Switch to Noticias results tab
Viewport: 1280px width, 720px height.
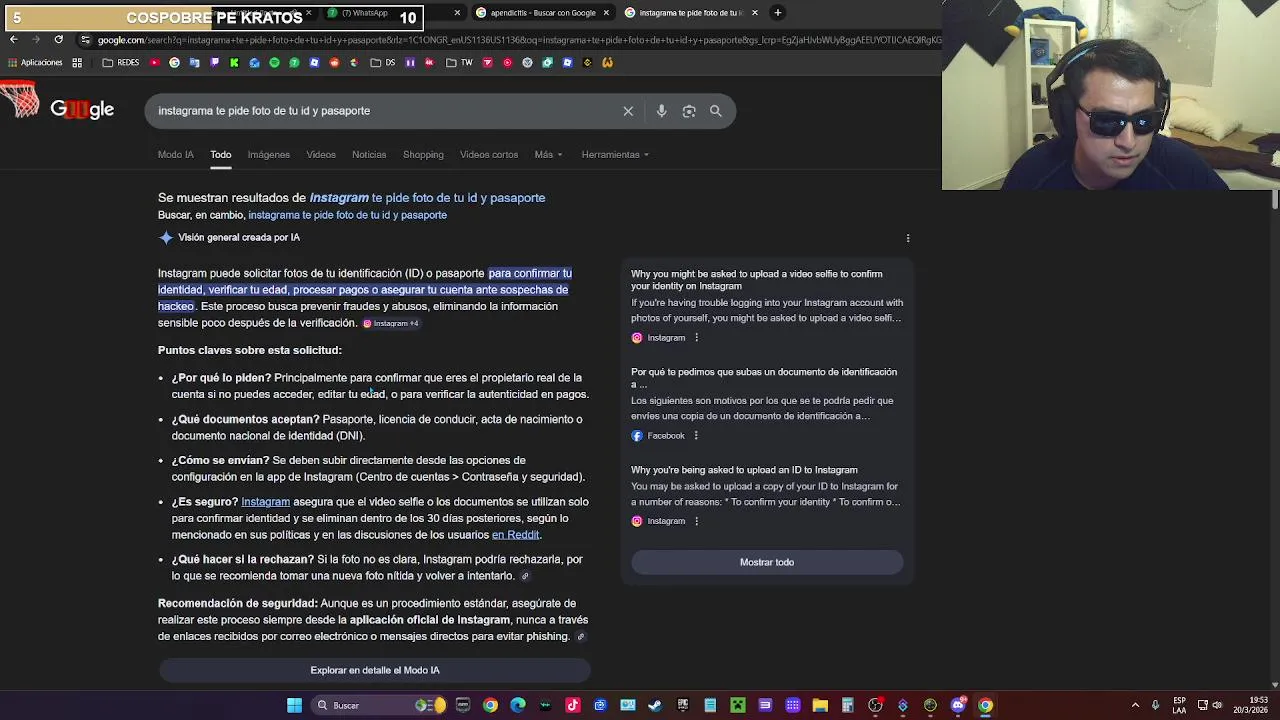pos(369,155)
